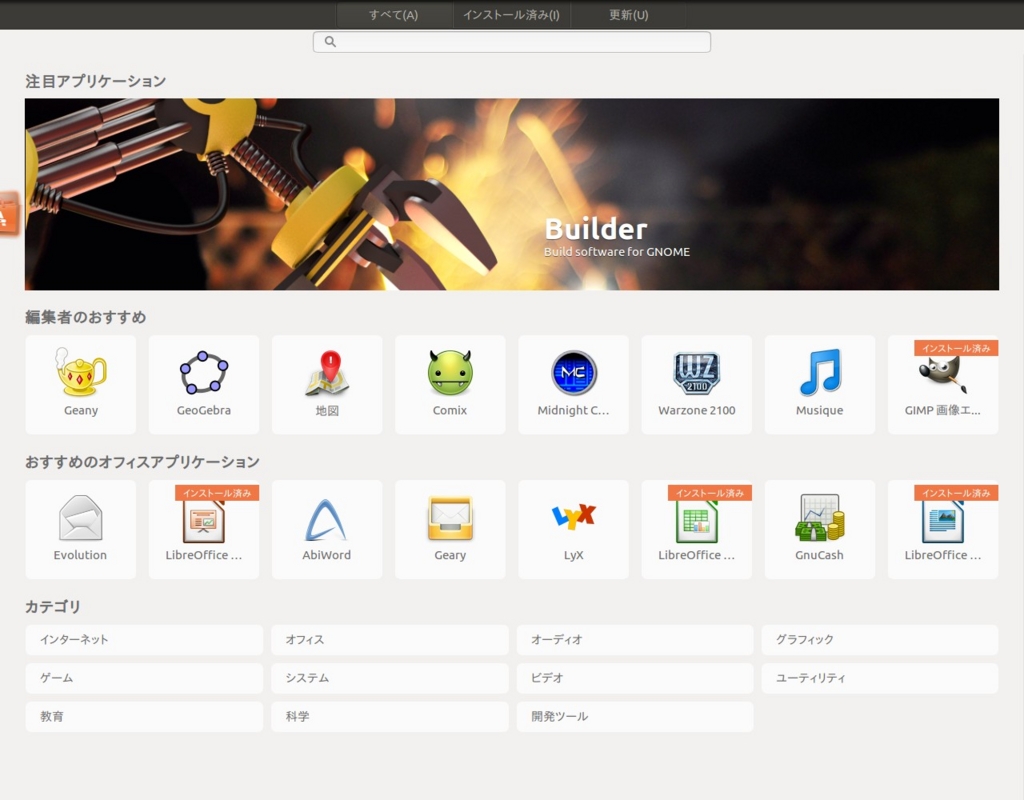This screenshot has height=800, width=1024.
Task: Switch to the 更新(U) tab
Action: pyautogui.click(x=628, y=14)
